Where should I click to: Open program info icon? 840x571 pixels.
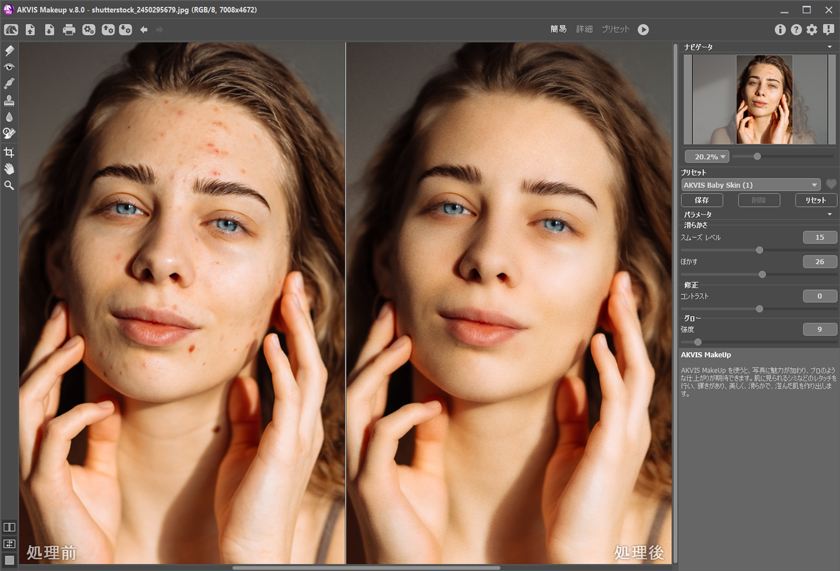(x=780, y=30)
